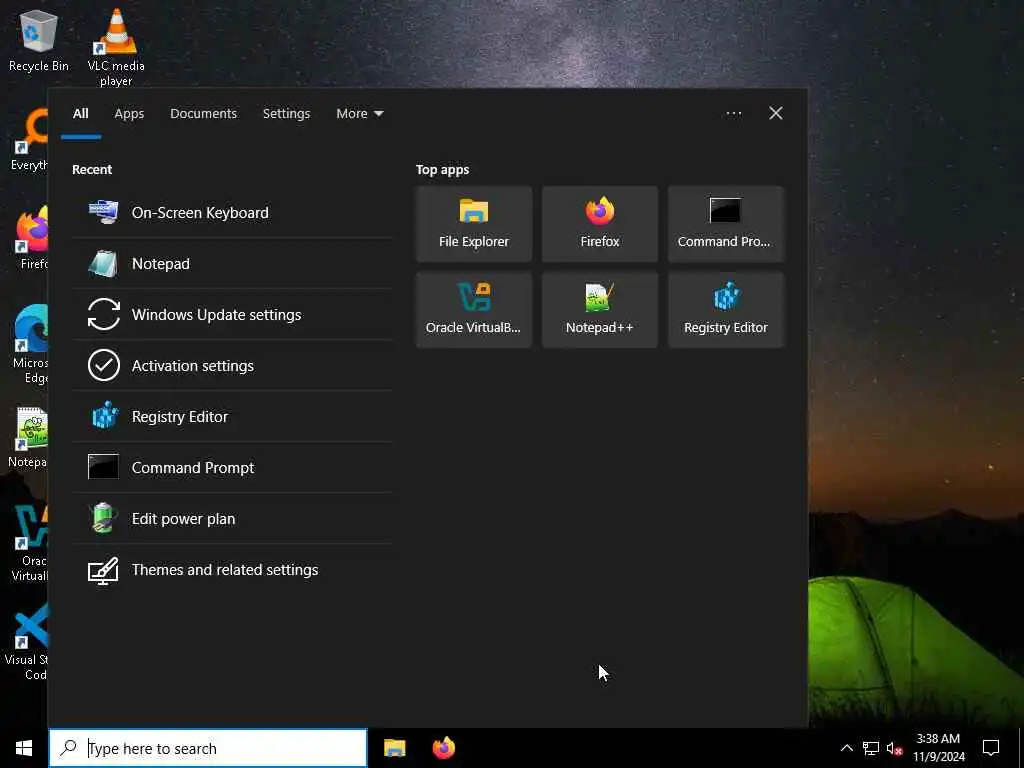
Task: Click the Recycle Bin desktop icon
Action: click(39, 40)
